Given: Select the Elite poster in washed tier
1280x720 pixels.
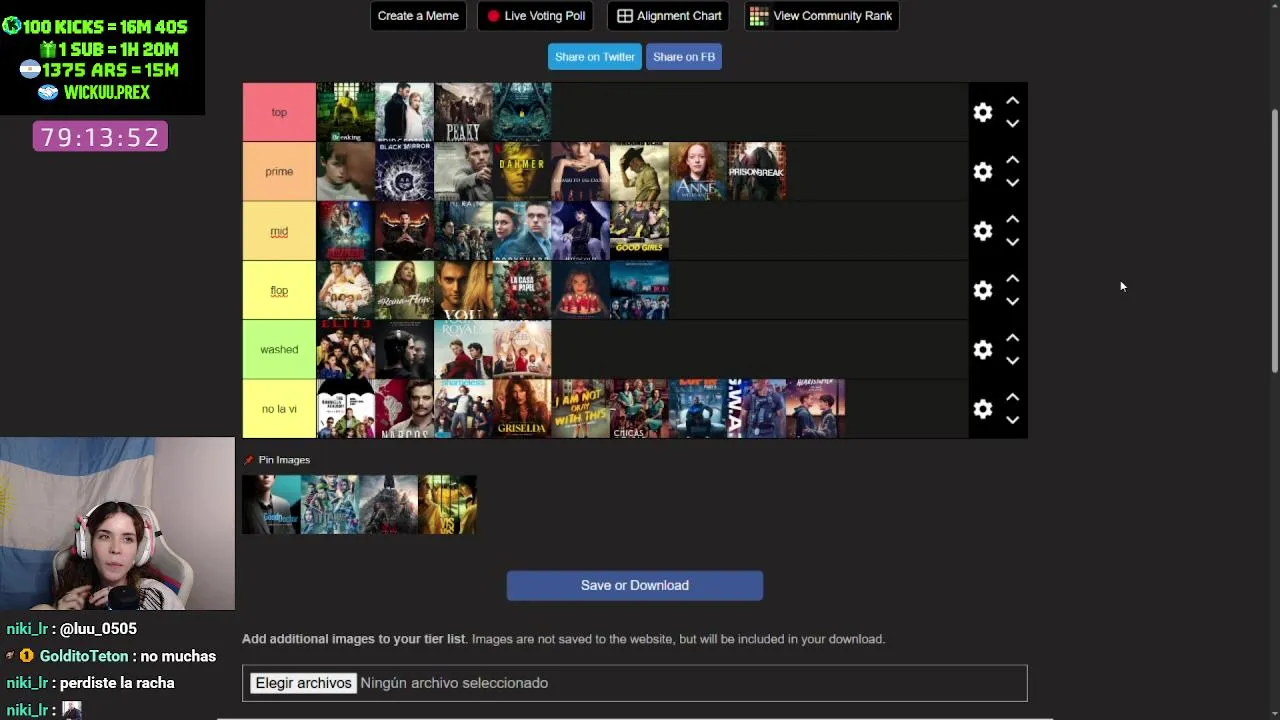Looking at the screenshot, I should click(x=346, y=350).
